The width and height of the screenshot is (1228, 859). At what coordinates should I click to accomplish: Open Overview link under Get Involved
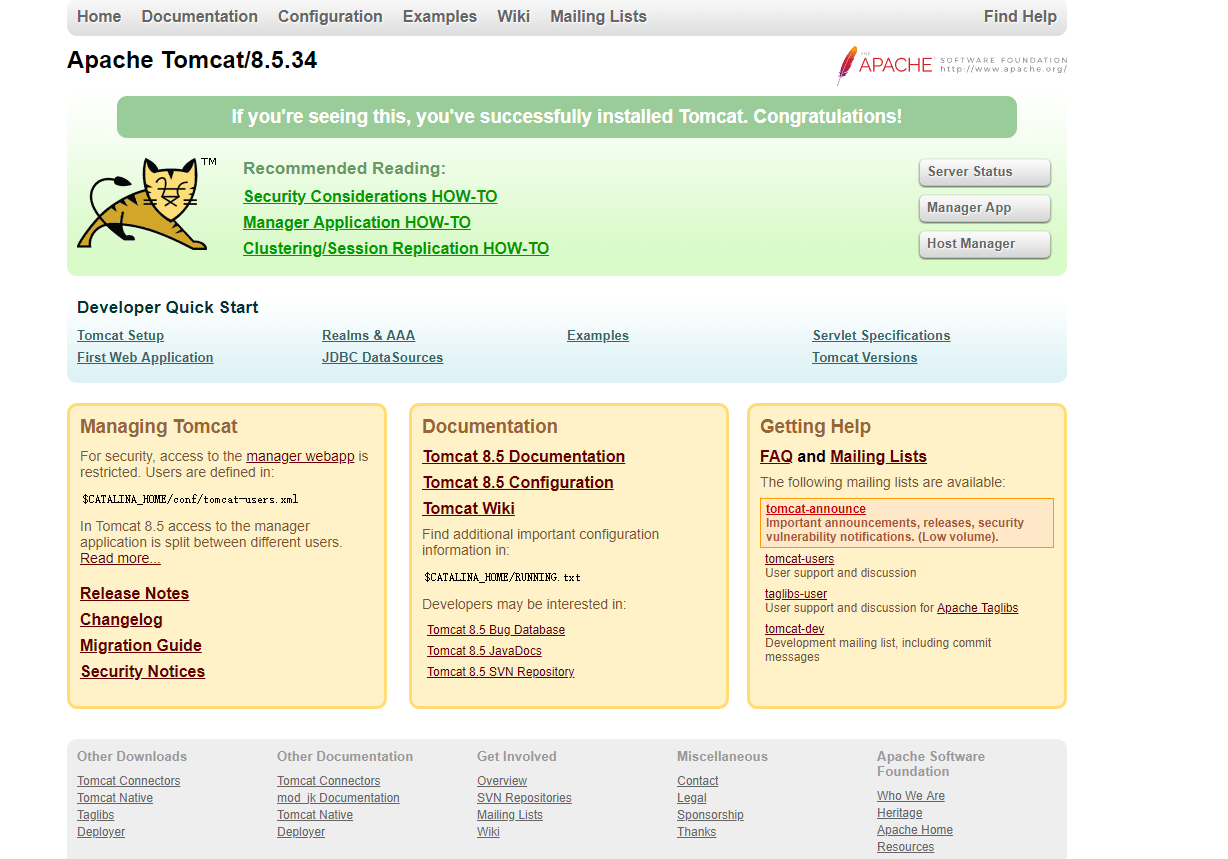502,781
